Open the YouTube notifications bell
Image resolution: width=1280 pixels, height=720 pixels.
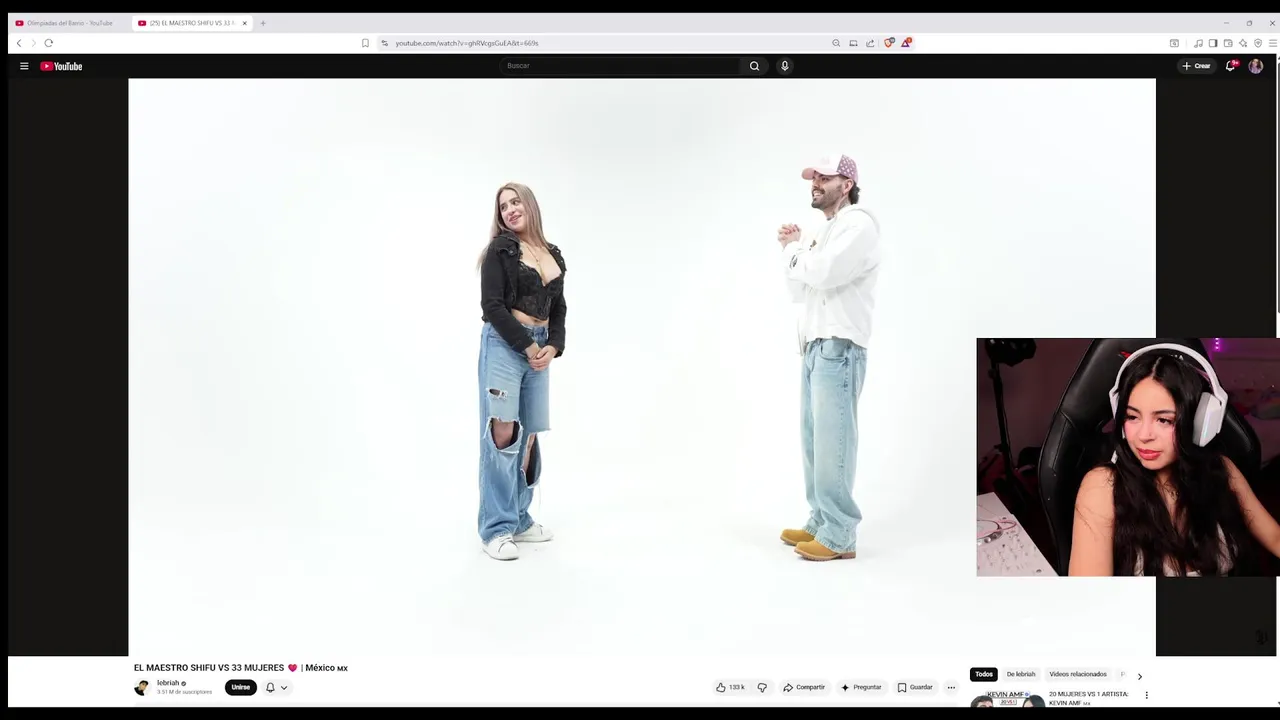tap(1231, 66)
